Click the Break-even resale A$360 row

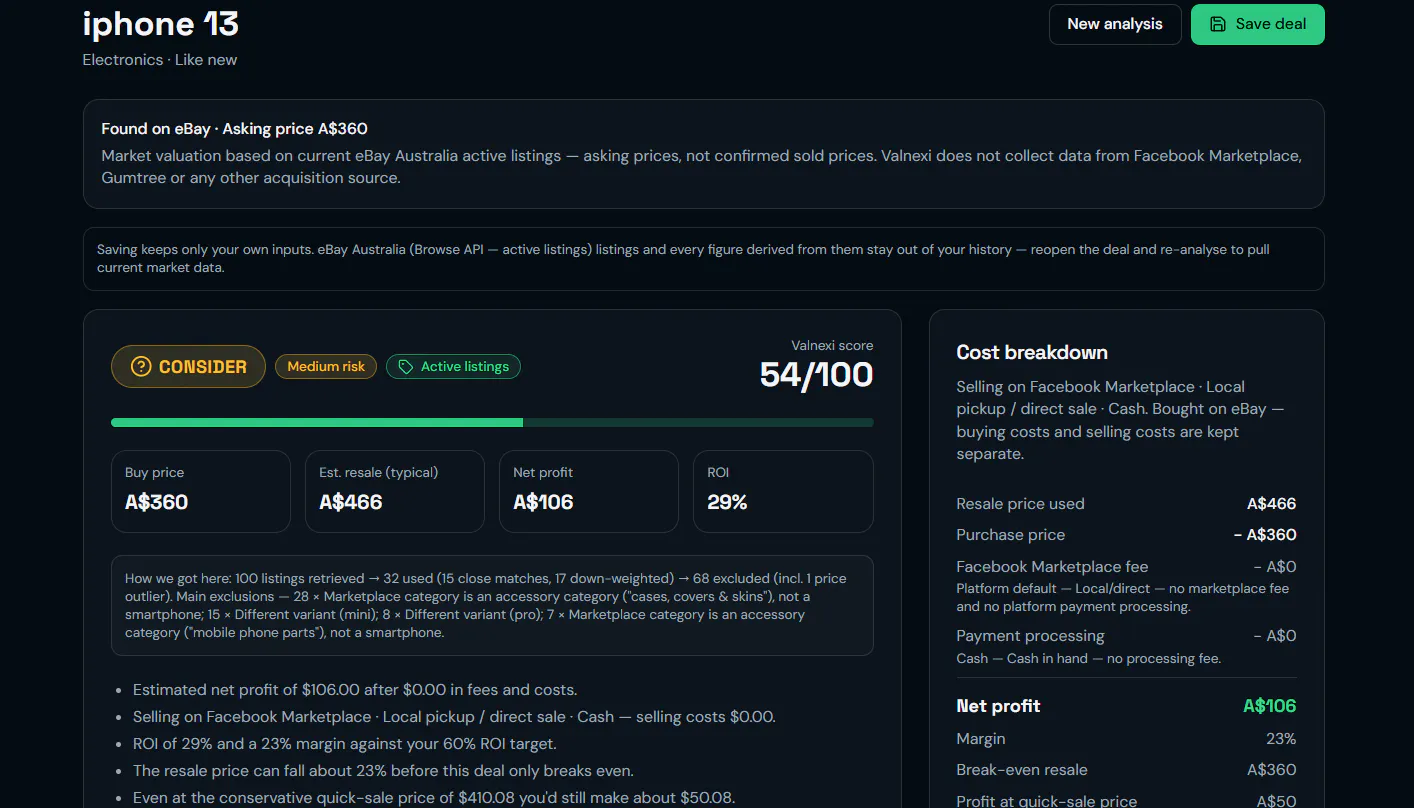pos(1126,770)
